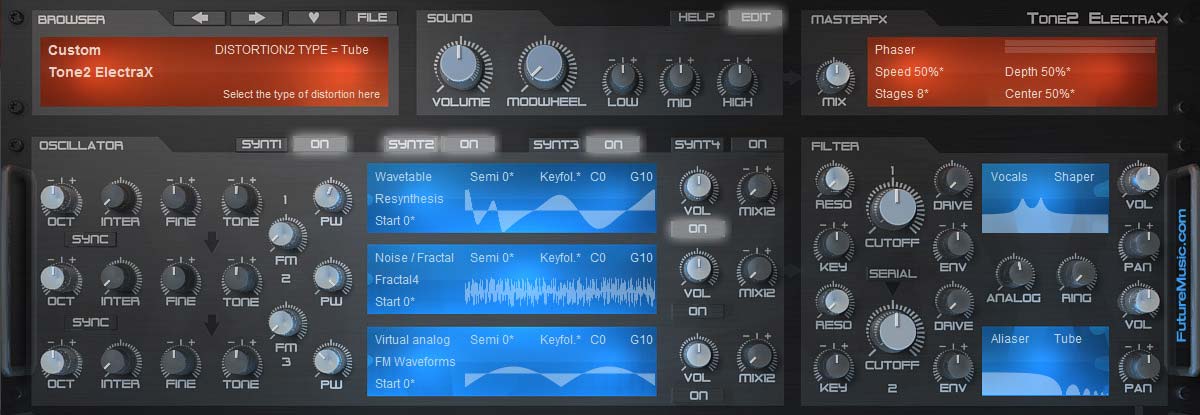Click the browser previous preset arrow

click(199, 18)
